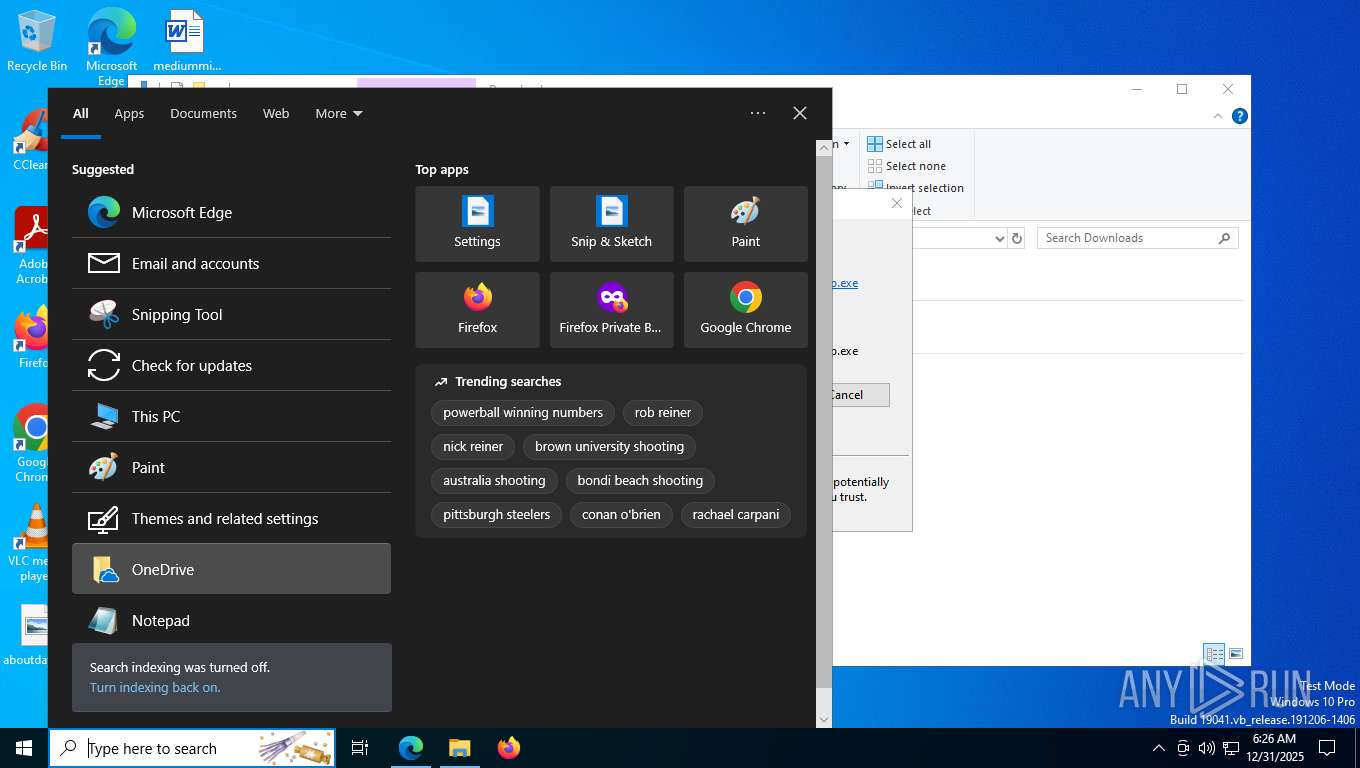Switch to the All search tab
This screenshot has width=1360, height=768.
pos(81,113)
